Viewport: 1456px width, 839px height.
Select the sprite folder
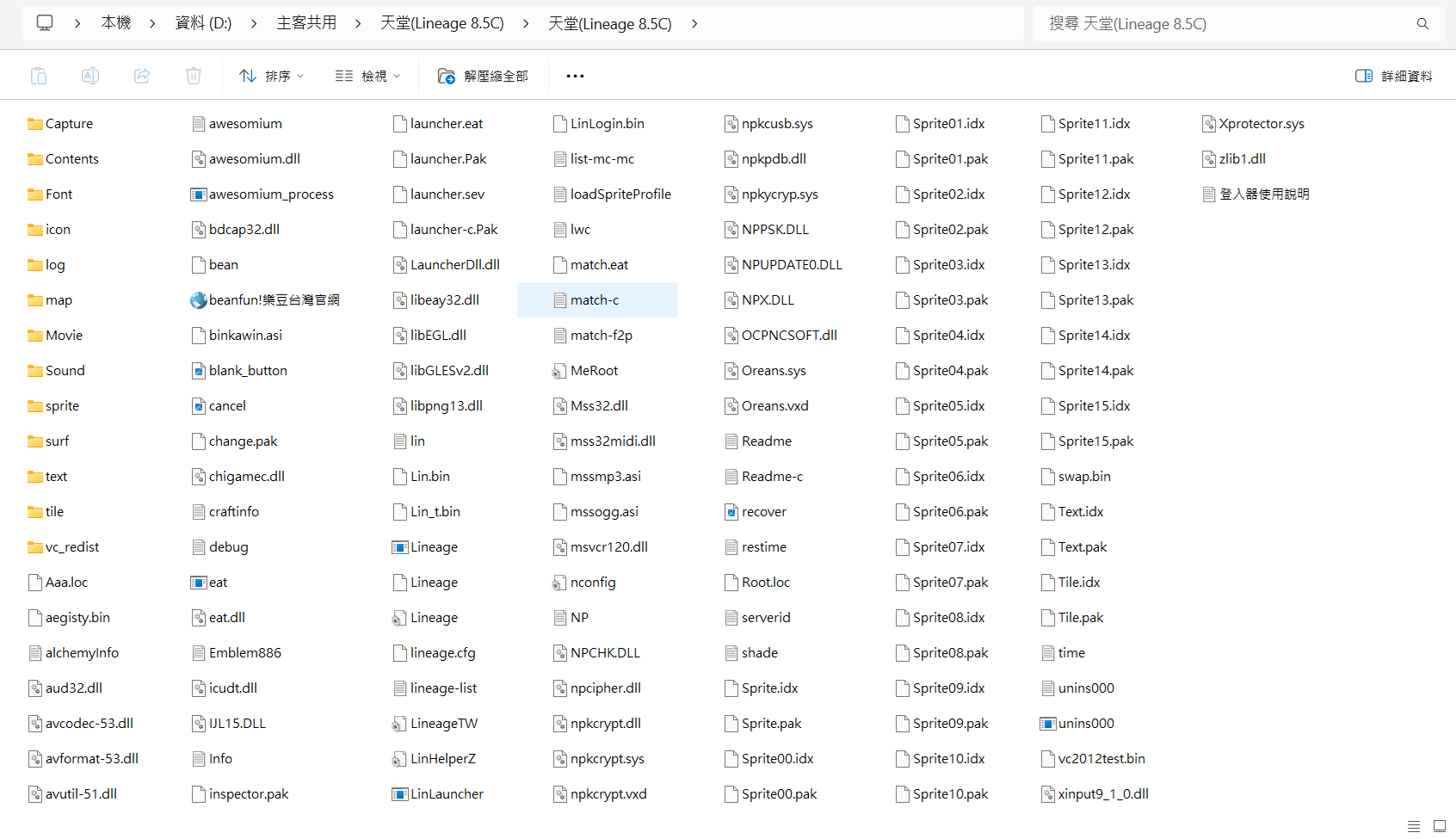coord(53,406)
